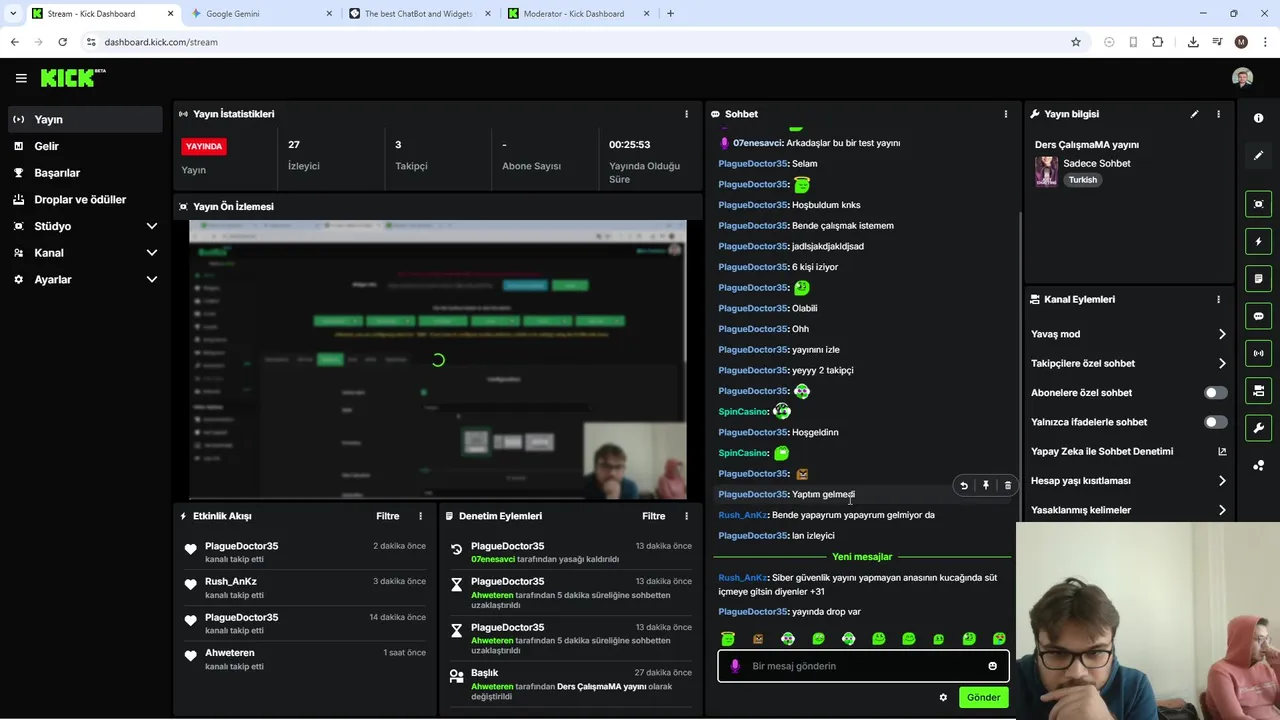Open the Denetim Eylemleri three-dot menu

coord(686,516)
